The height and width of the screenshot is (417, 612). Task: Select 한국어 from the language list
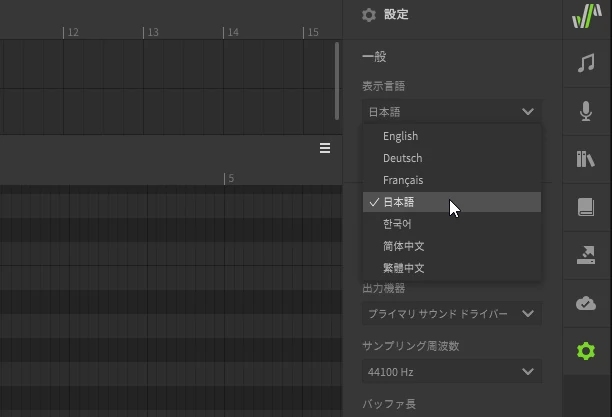(x=397, y=224)
